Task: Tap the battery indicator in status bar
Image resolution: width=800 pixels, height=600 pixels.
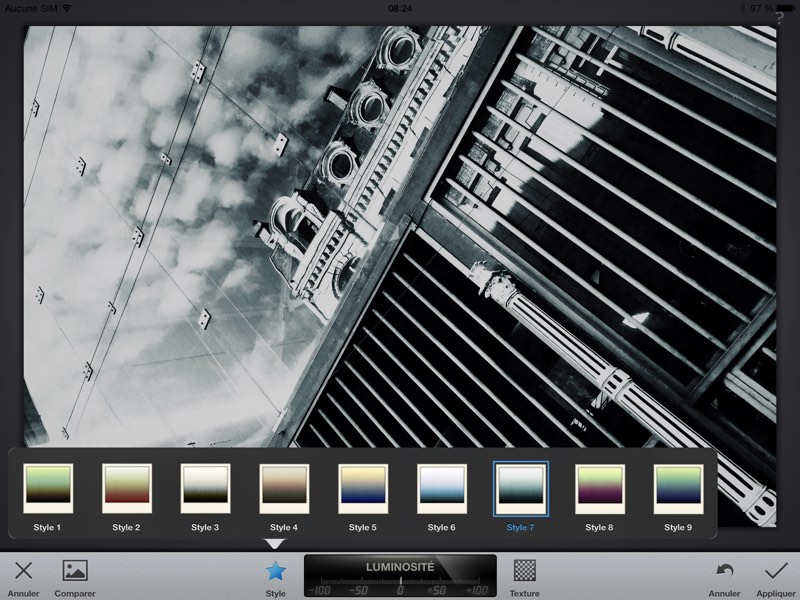Action: coord(785,8)
